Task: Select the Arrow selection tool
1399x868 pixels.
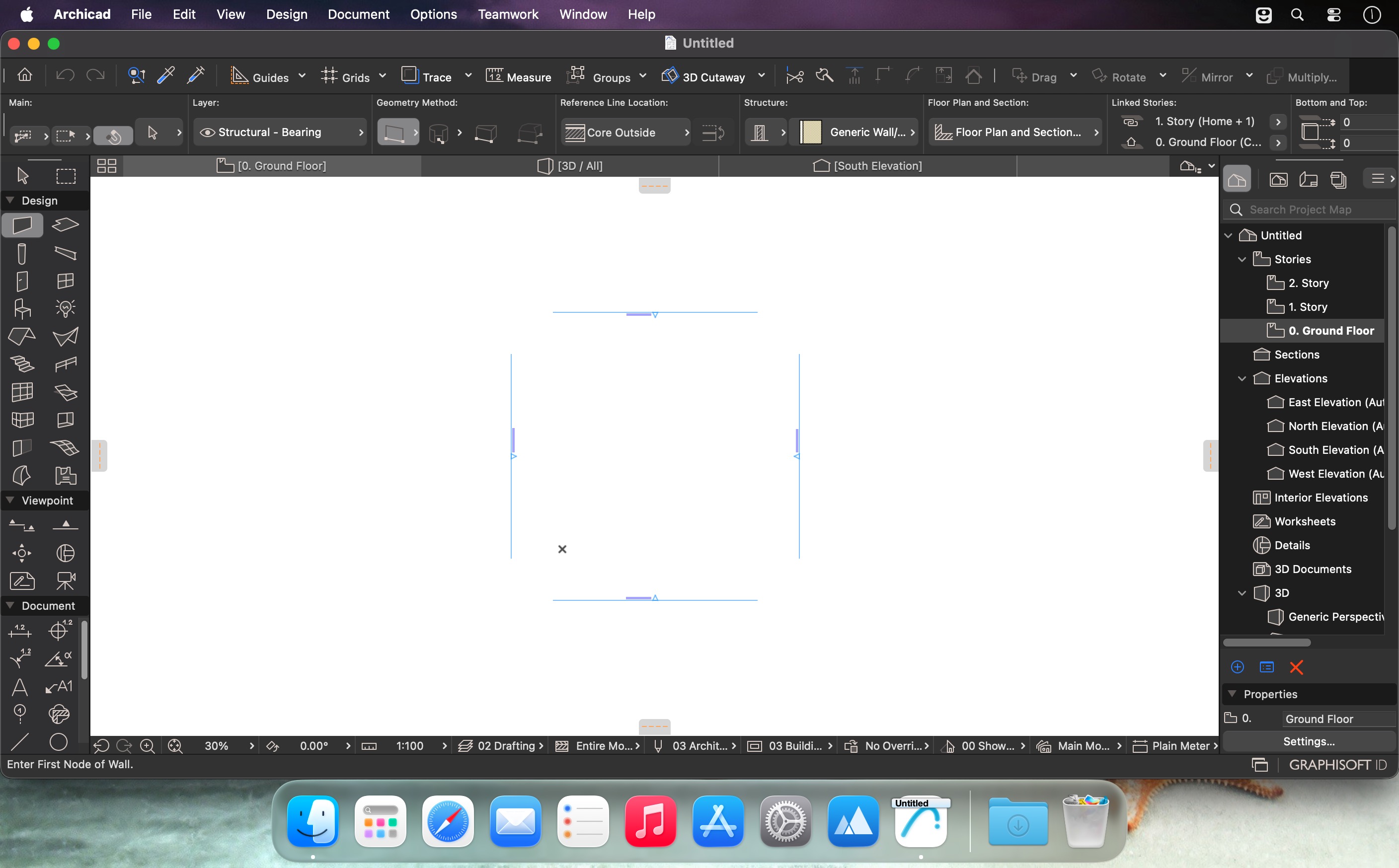Action: (x=22, y=176)
